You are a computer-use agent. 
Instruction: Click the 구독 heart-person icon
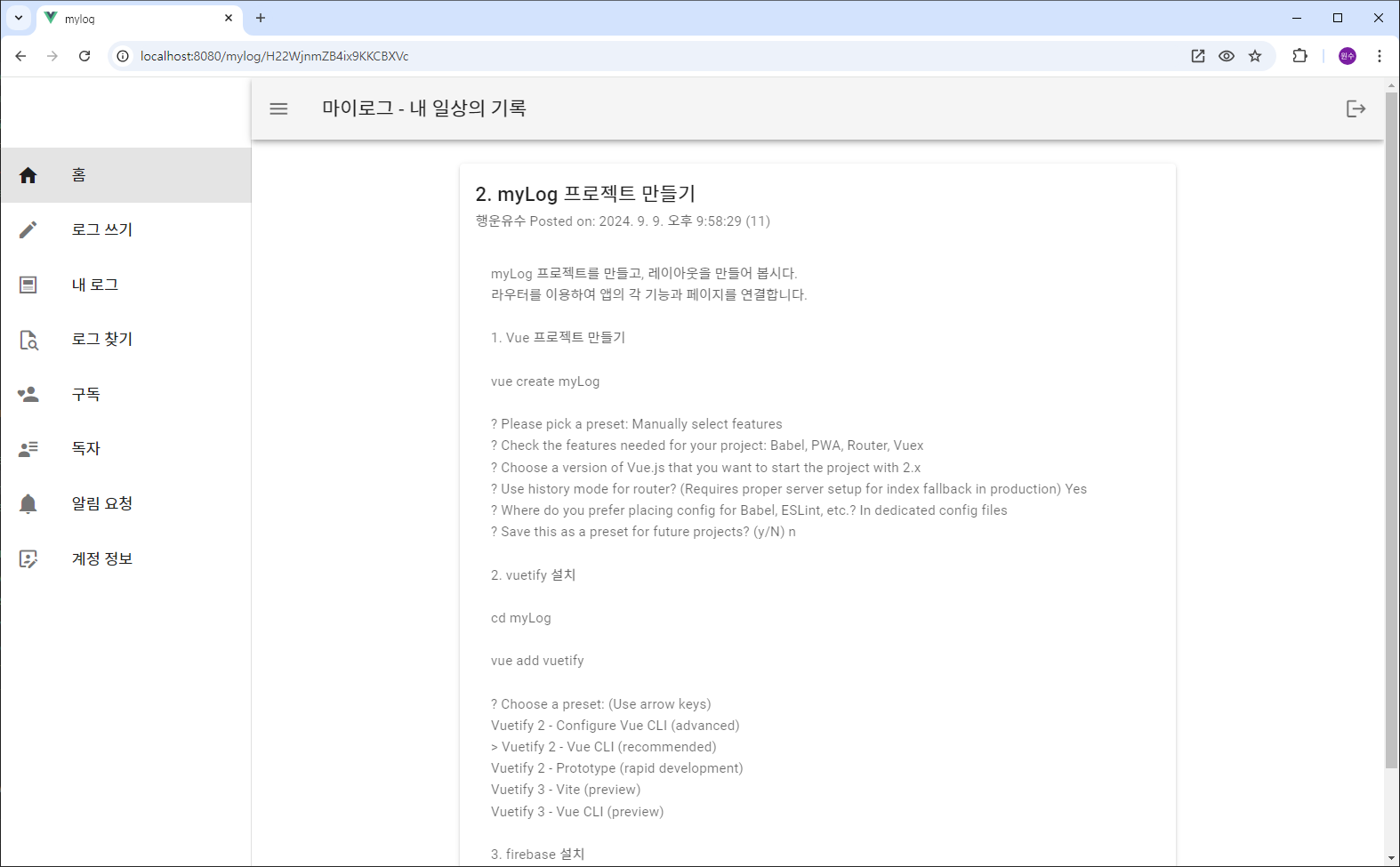[x=28, y=394]
